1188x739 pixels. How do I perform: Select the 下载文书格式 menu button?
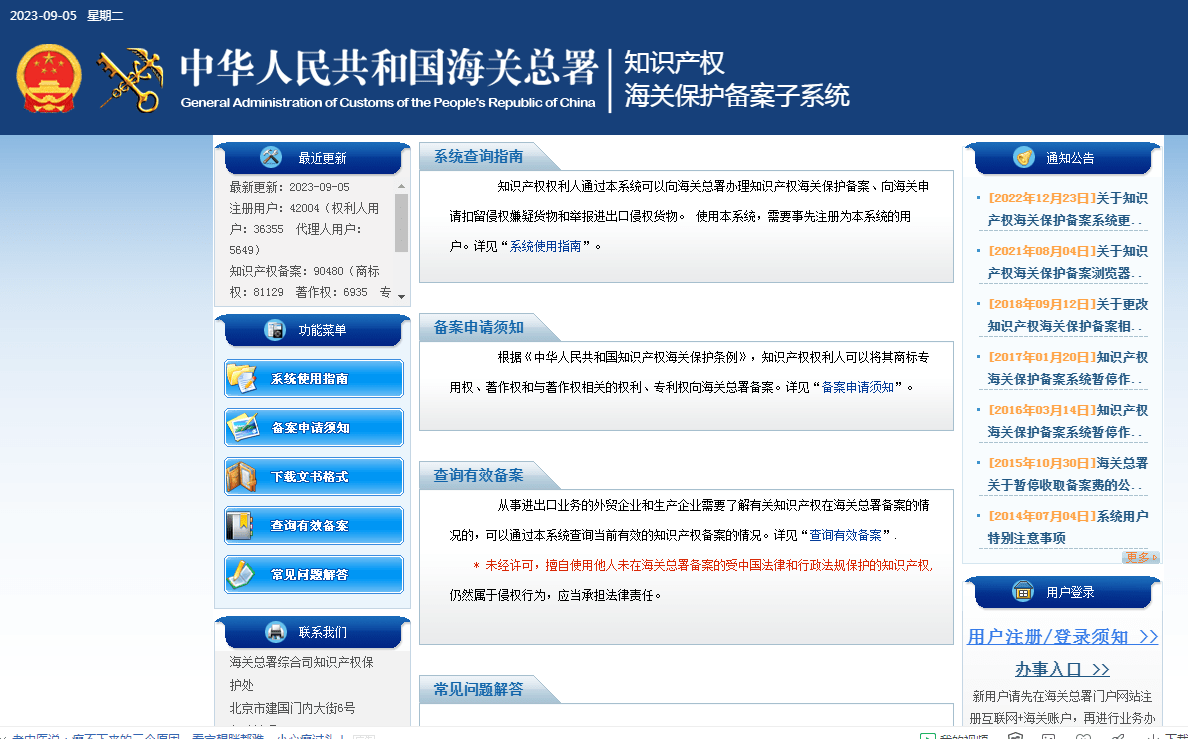tap(314, 477)
